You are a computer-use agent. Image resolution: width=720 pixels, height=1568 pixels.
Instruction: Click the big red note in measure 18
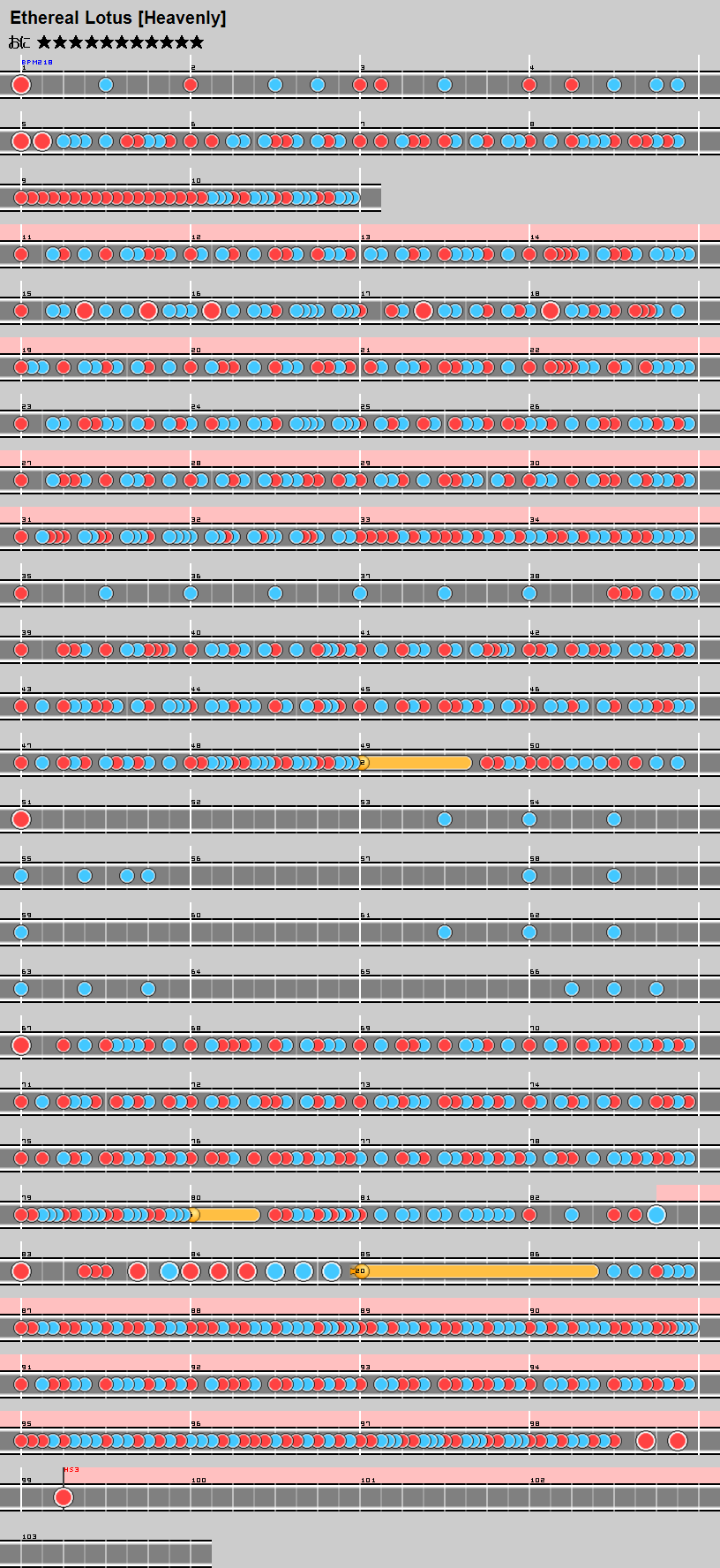click(551, 311)
